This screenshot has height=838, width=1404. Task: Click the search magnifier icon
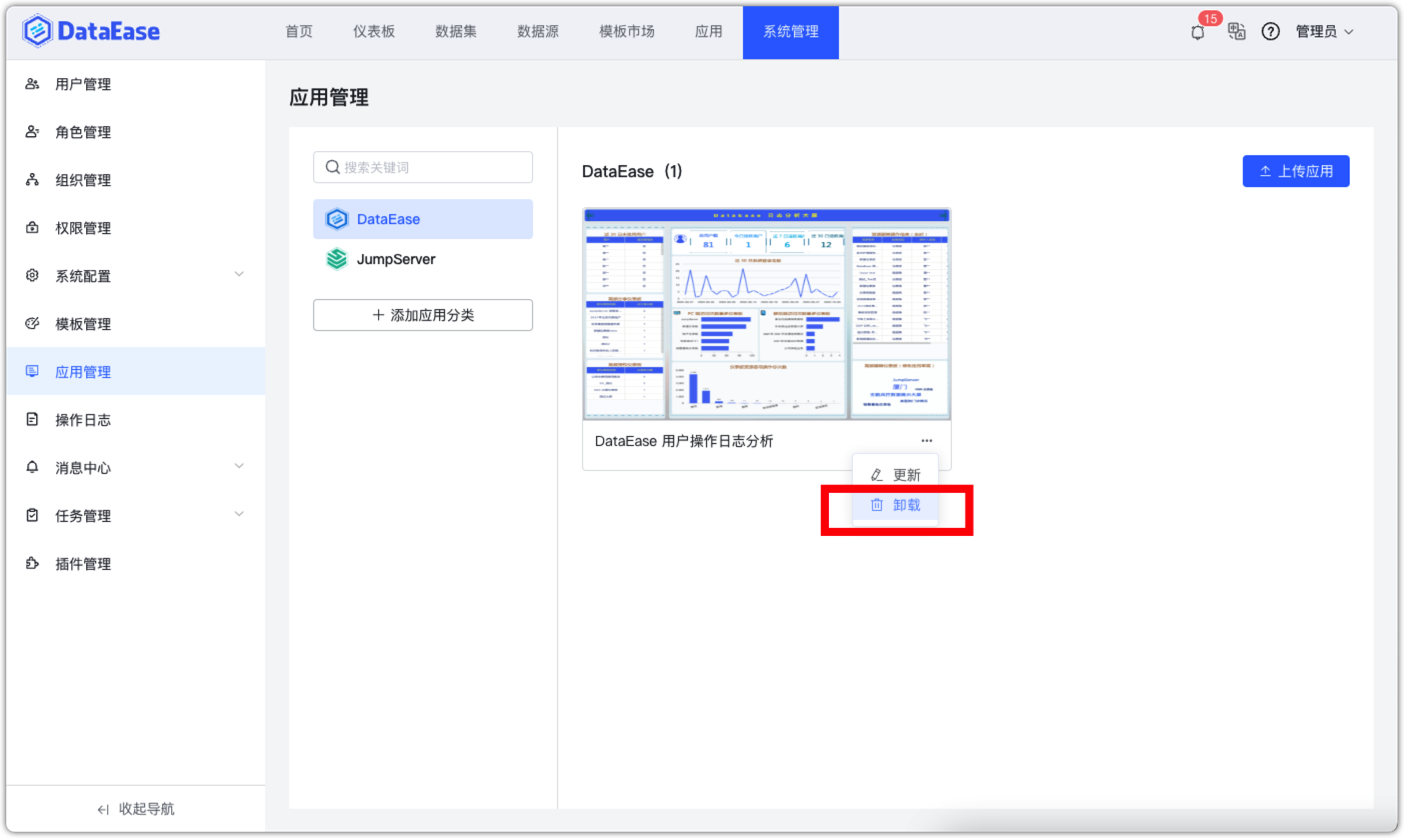point(332,167)
